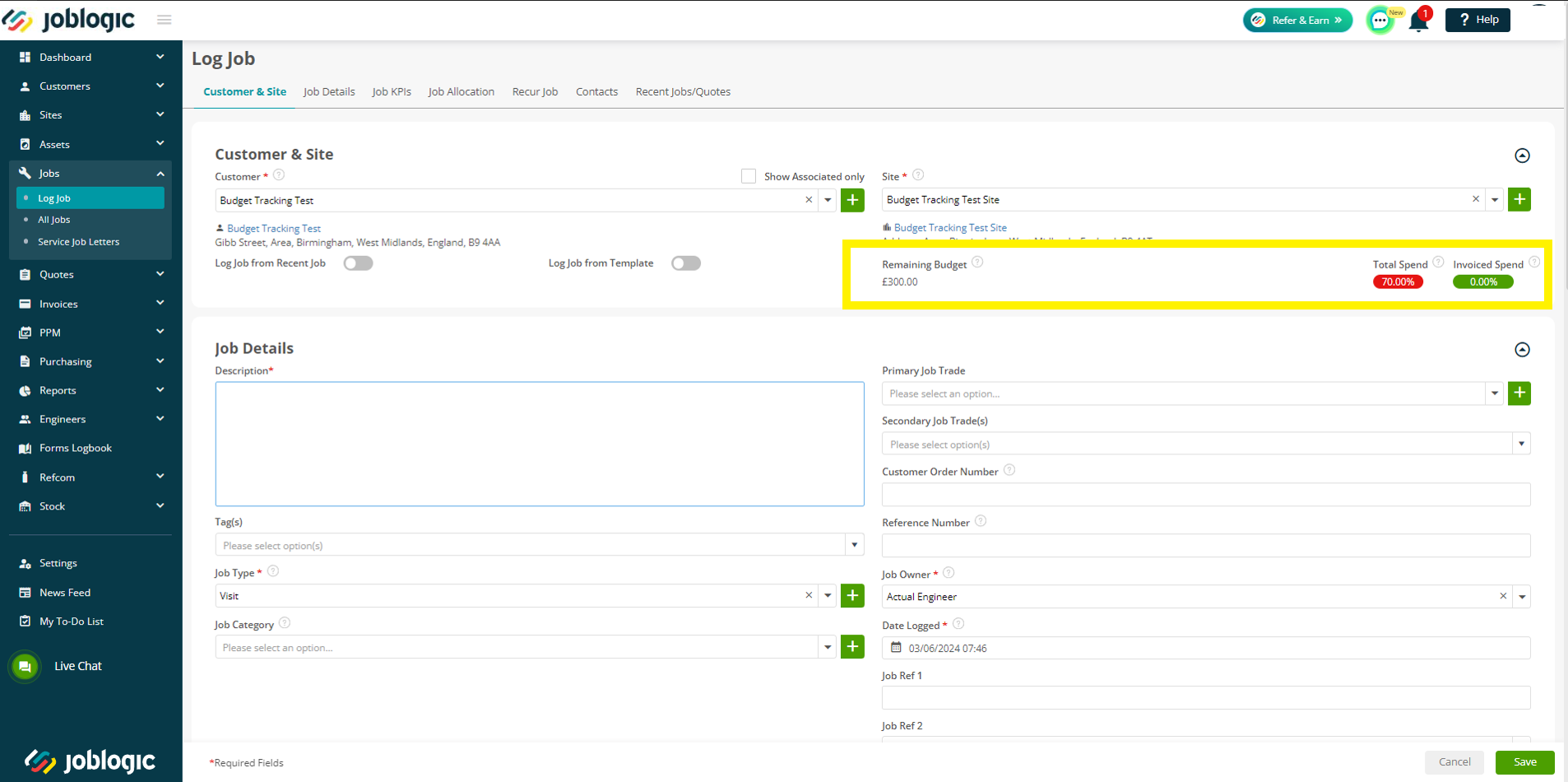Click the Invoiced Spend info icon

click(x=1534, y=262)
